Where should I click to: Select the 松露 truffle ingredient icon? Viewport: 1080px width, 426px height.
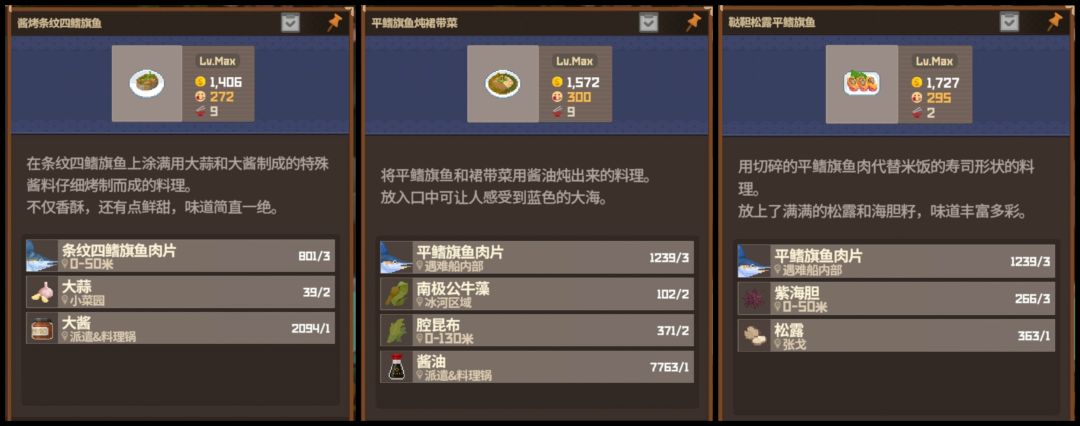(754, 336)
